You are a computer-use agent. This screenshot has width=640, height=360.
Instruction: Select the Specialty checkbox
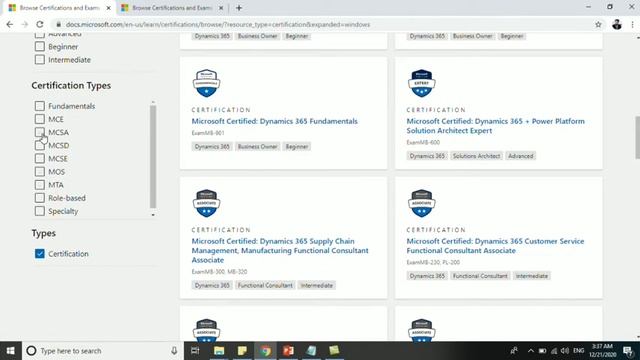[x=40, y=211]
